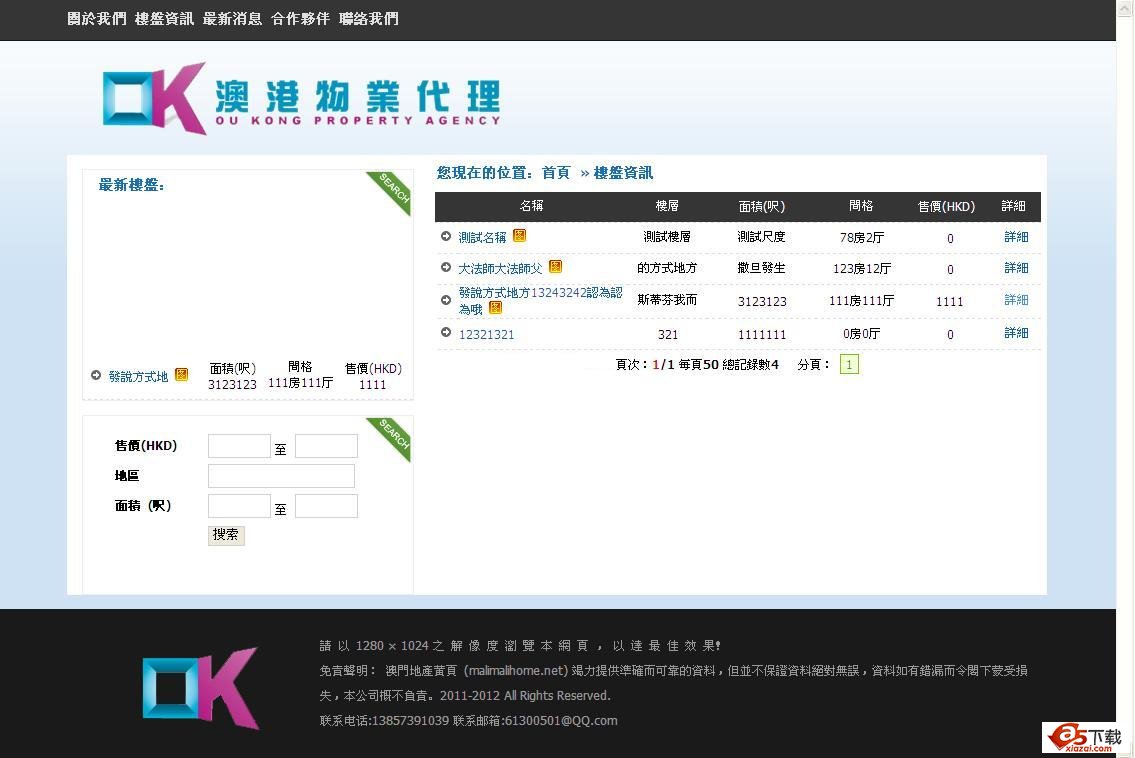
Task: Click the 搜索 button
Action: click(227, 535)
